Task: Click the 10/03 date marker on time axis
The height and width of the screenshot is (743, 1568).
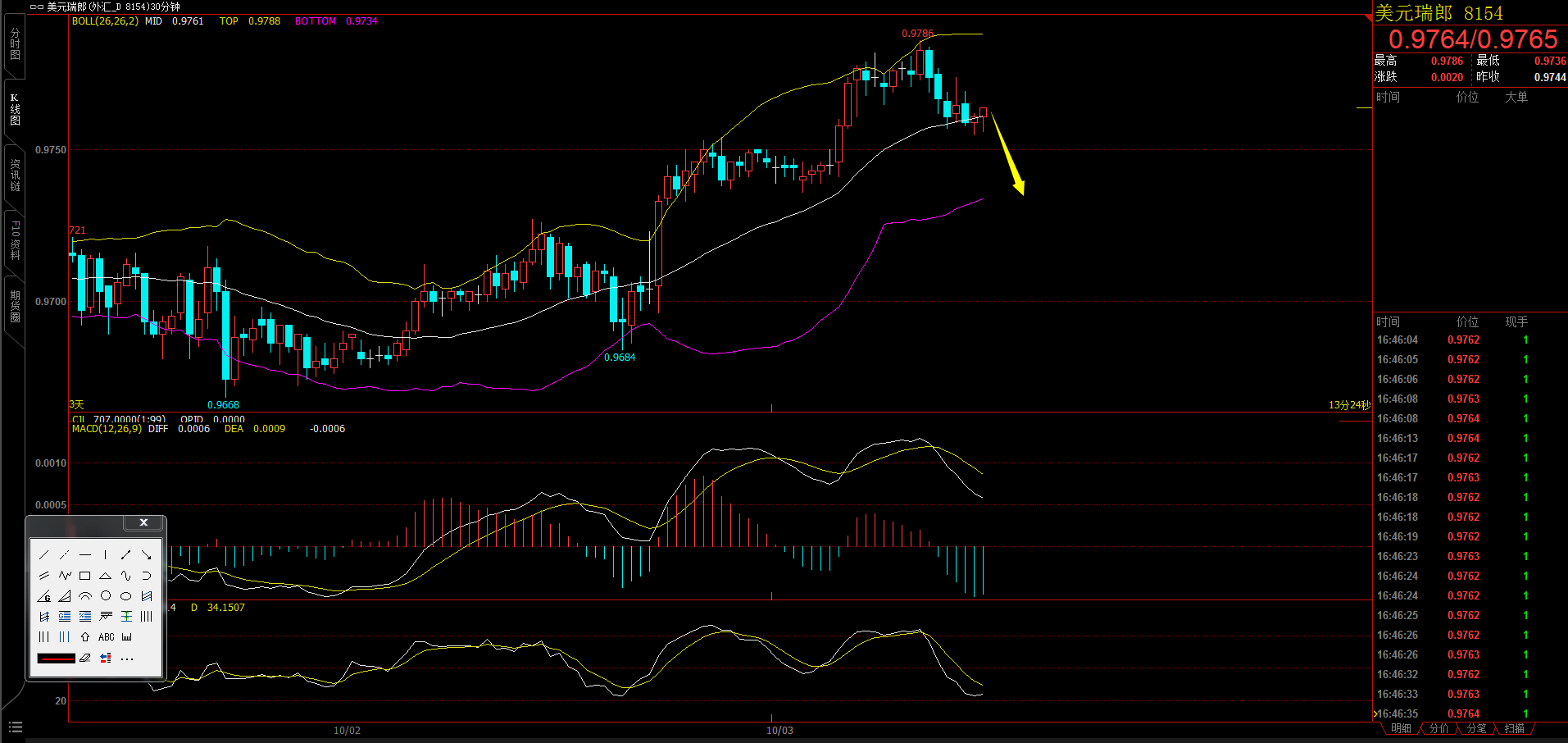Action: 779,730
